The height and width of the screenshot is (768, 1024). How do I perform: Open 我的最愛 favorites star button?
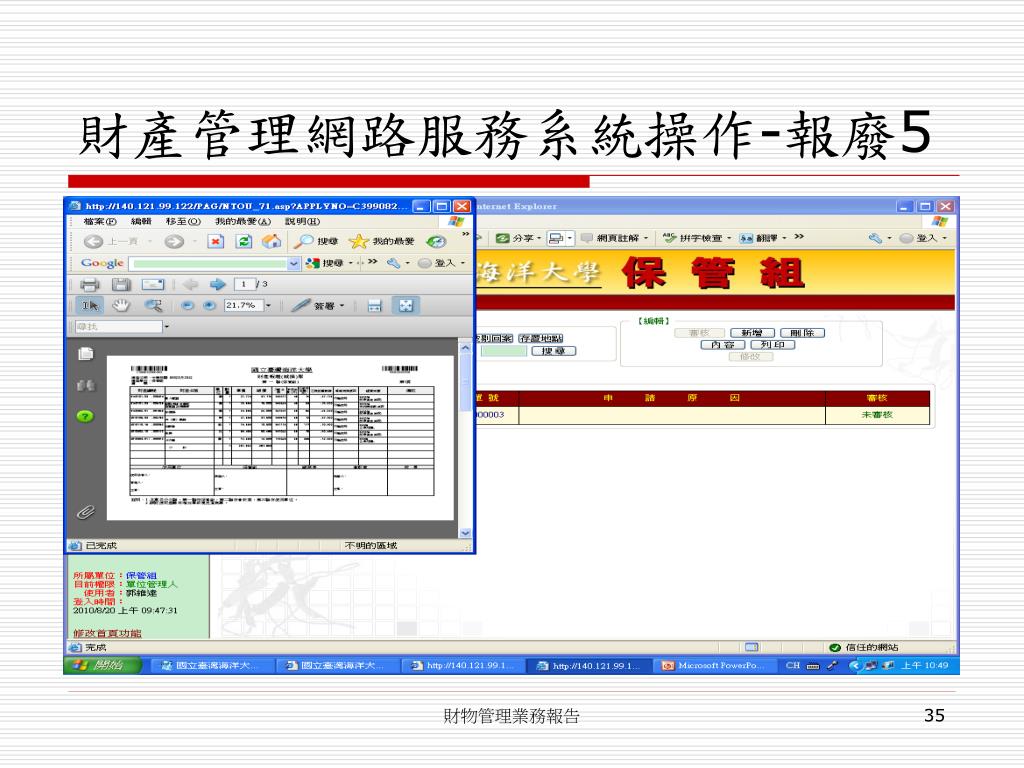(x=382, y=242)
